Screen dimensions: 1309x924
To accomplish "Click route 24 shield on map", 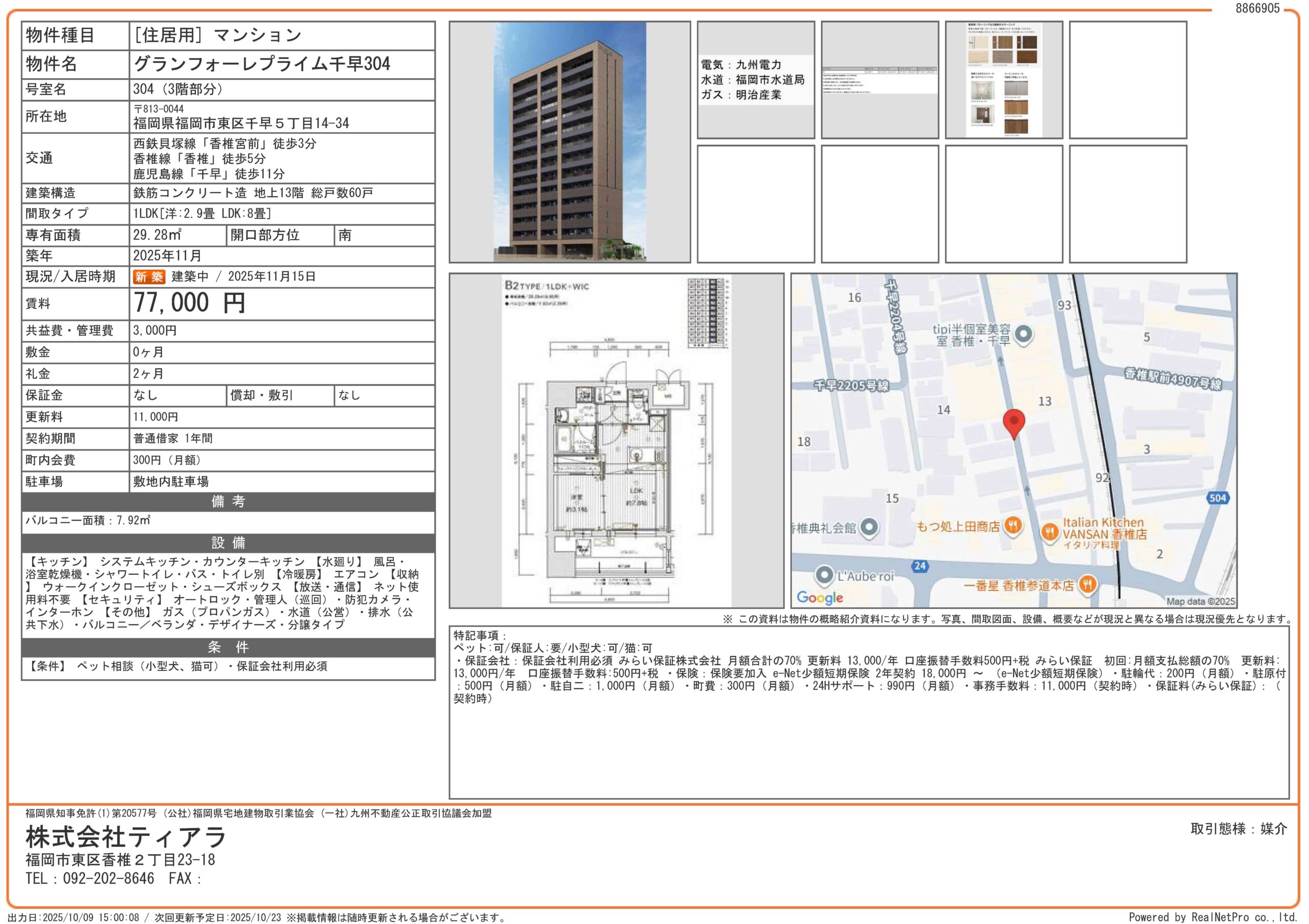I will point(919,566).
